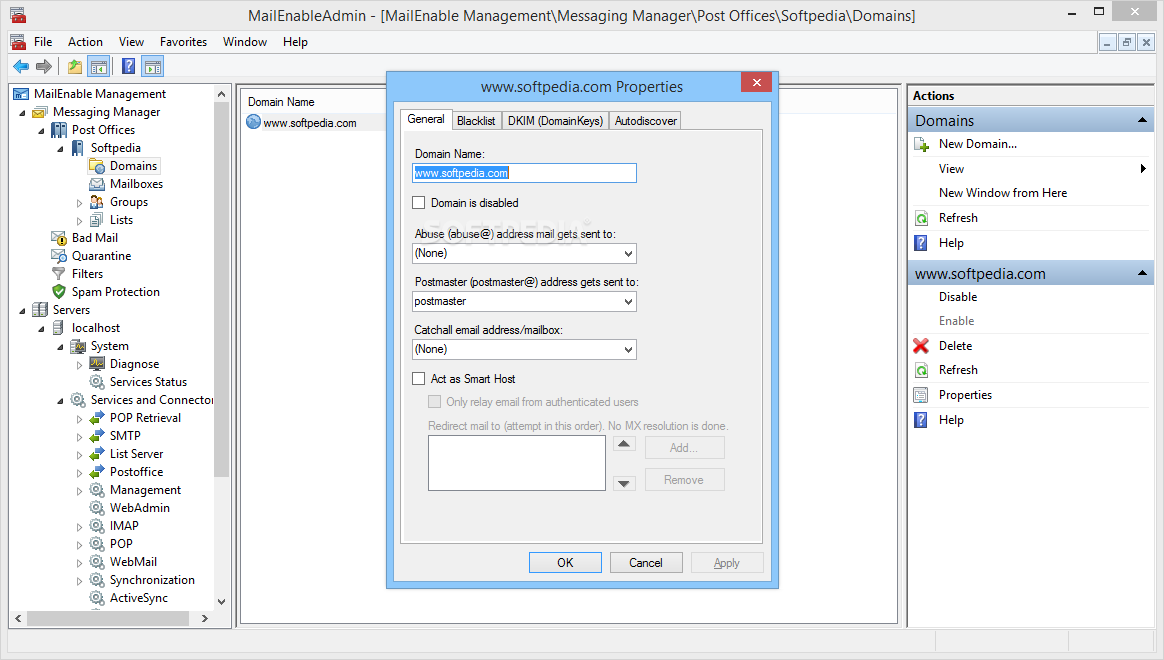Click the Cancel button in Properties dialog
Viewport: 1164px width, 660px height.
pos(646,563)
